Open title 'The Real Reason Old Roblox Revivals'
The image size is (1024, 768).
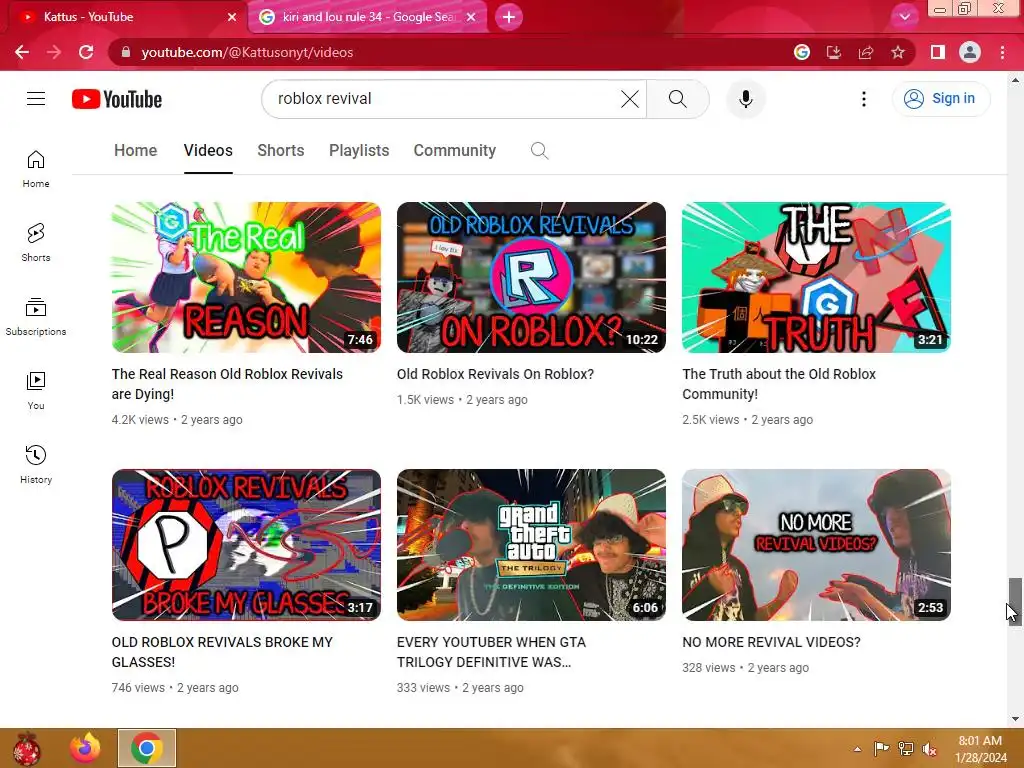pos(227,384)
